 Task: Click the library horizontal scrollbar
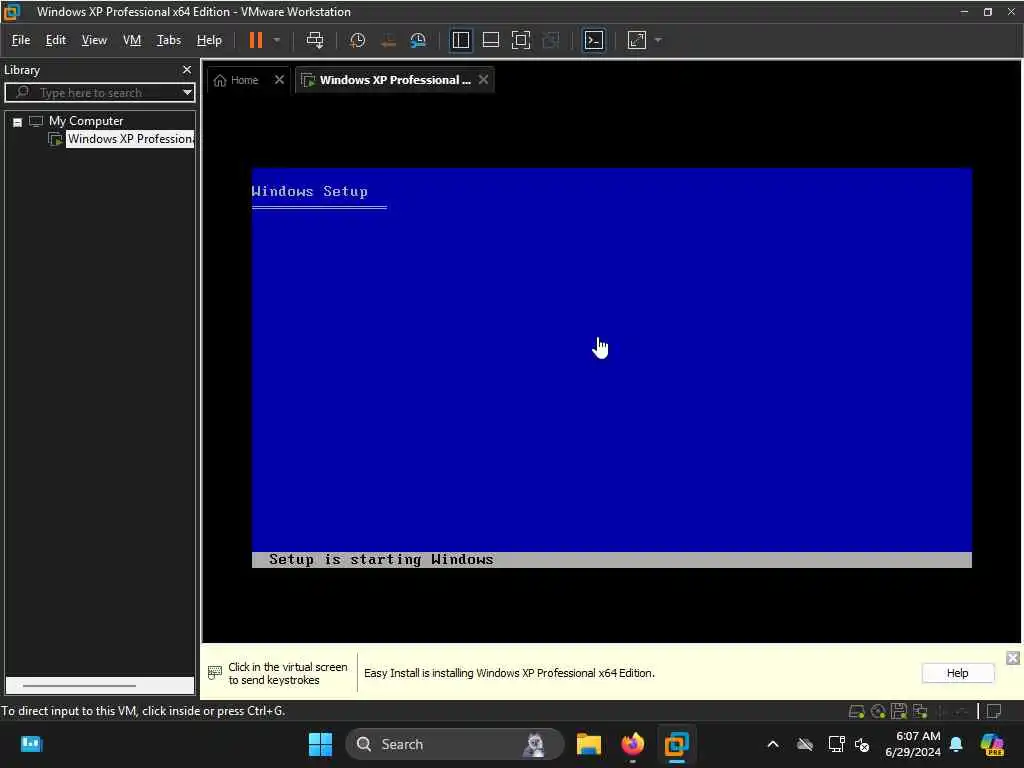79,686
